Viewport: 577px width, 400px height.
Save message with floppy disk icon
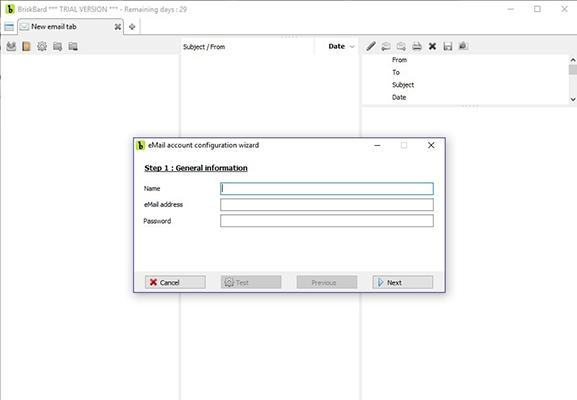click(x=448, y=46)
